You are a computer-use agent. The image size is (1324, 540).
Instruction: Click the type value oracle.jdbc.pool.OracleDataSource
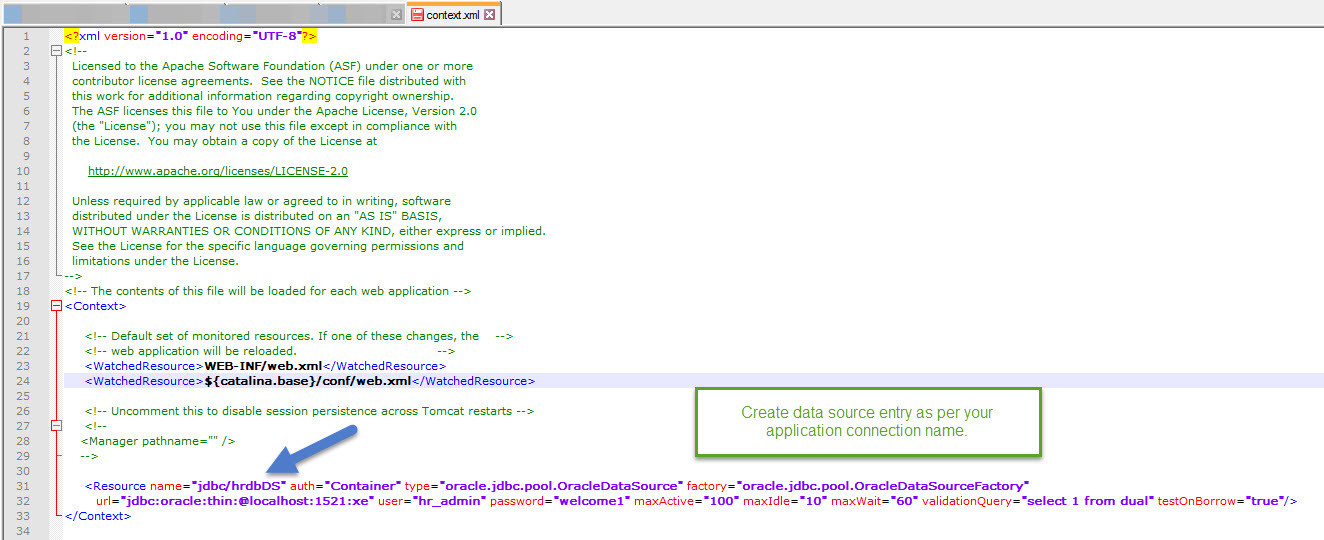click(x=560, y=486)
